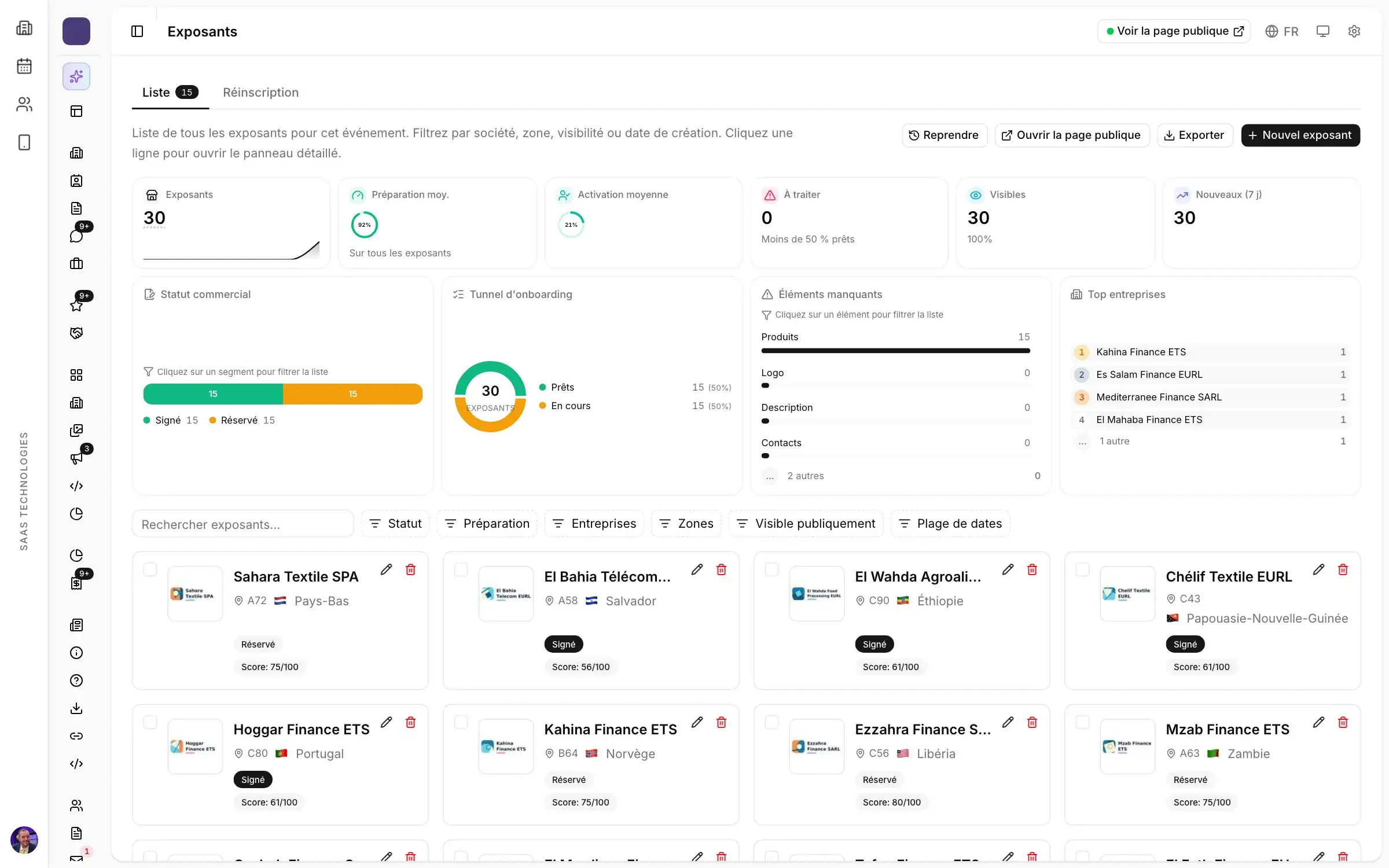Click the Reprendre button
This screenshot has width=1389, height=868.
click(x=945, y=135)
